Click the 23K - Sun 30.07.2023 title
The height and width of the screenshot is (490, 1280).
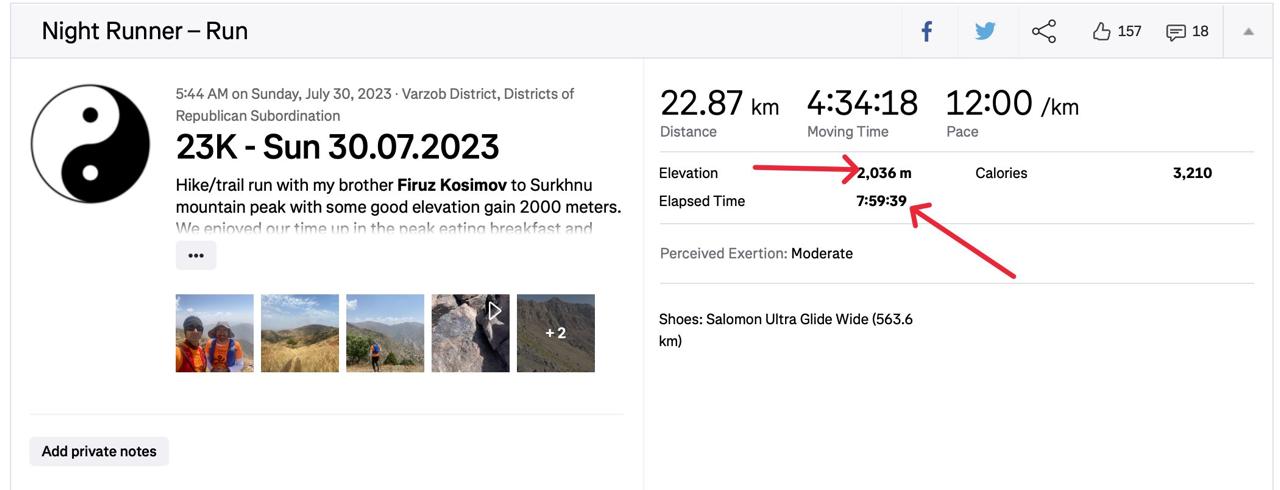pyautogui.click(x=337, y=147)
